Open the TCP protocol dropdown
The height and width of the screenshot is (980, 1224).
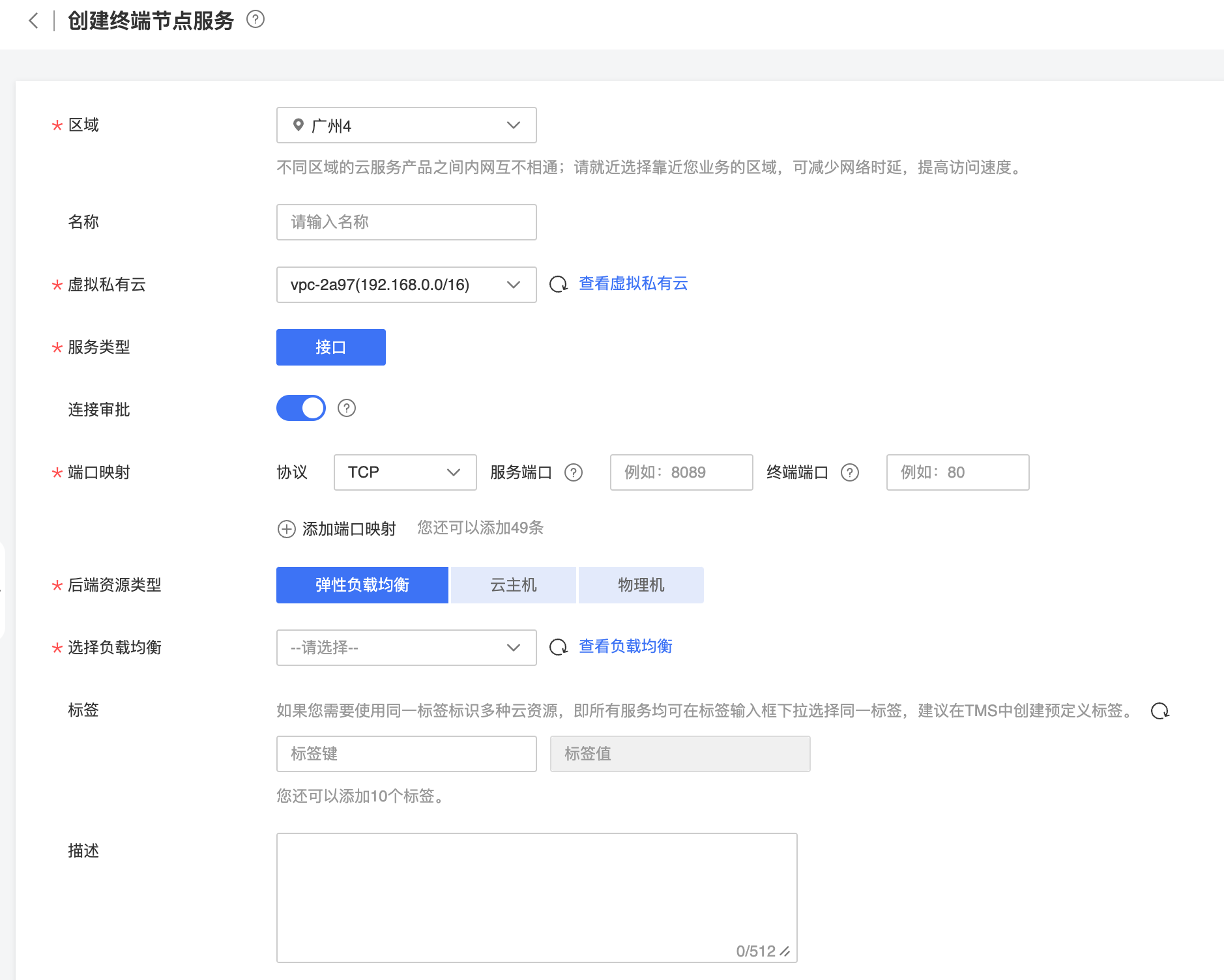pyautogui.click(x=405, y=472)
